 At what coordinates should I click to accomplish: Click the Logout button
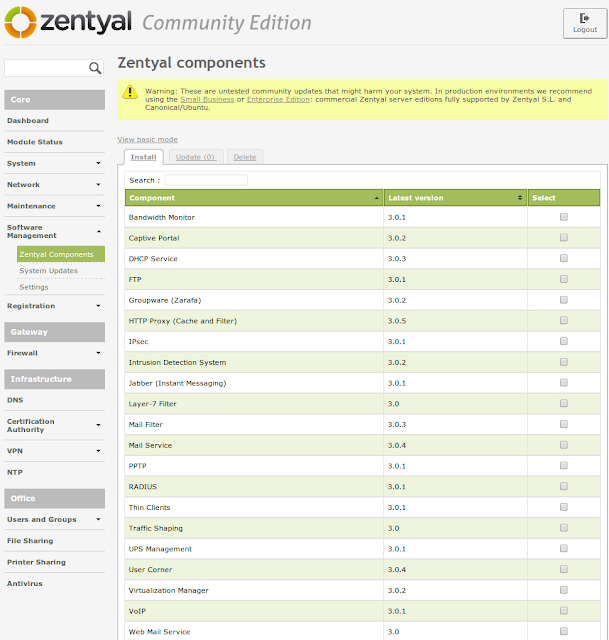pos(585,24)
